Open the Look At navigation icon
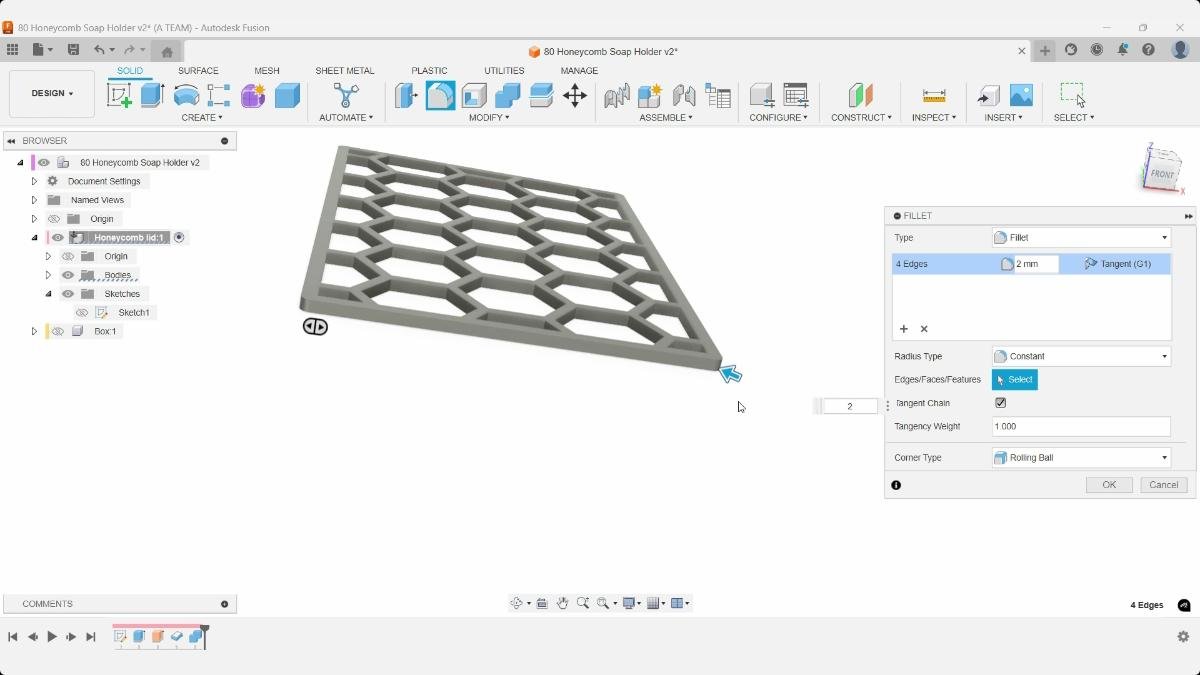The width and height of the screenshot is (1200, 675). [542, 603]
